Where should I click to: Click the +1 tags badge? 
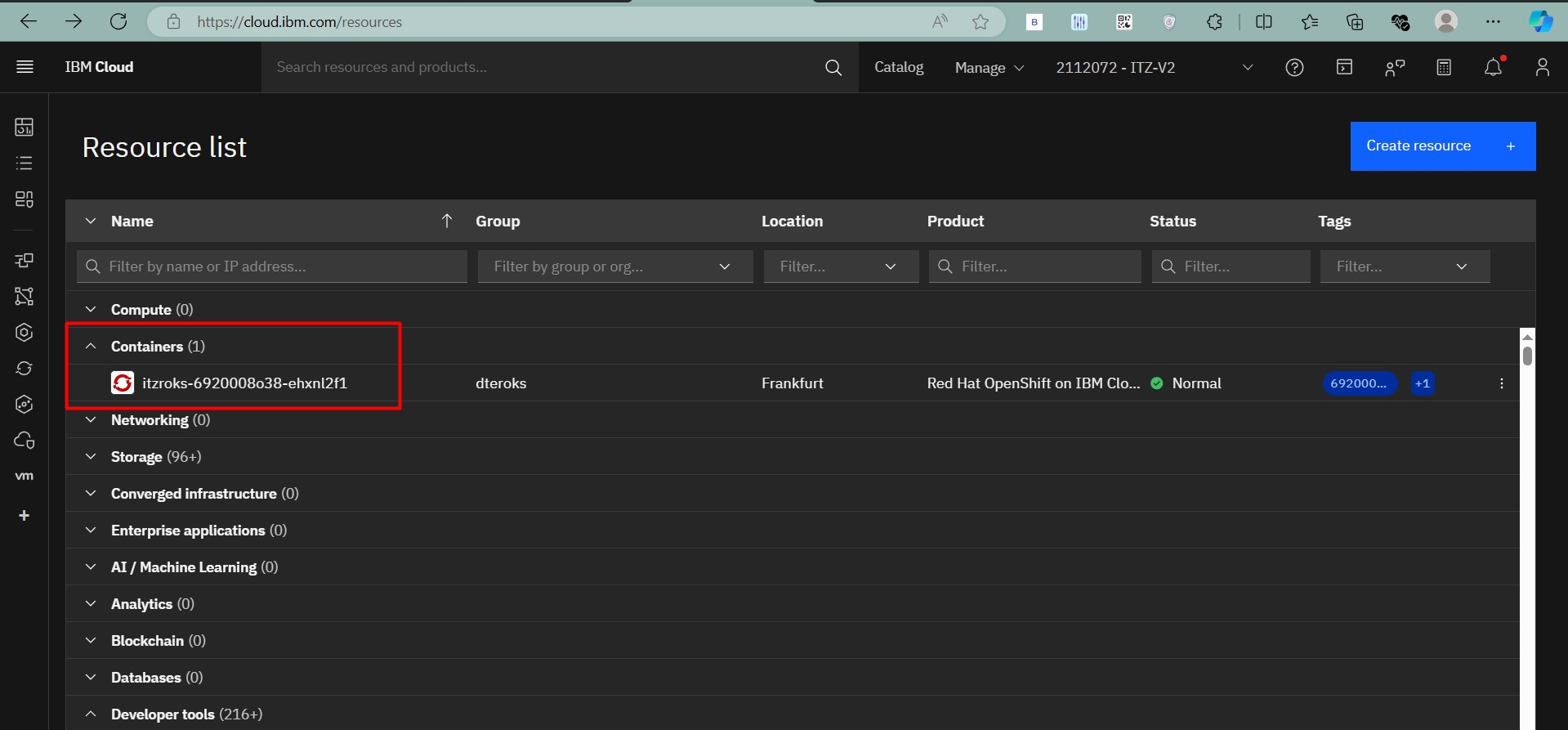(x=1423, y=383)
